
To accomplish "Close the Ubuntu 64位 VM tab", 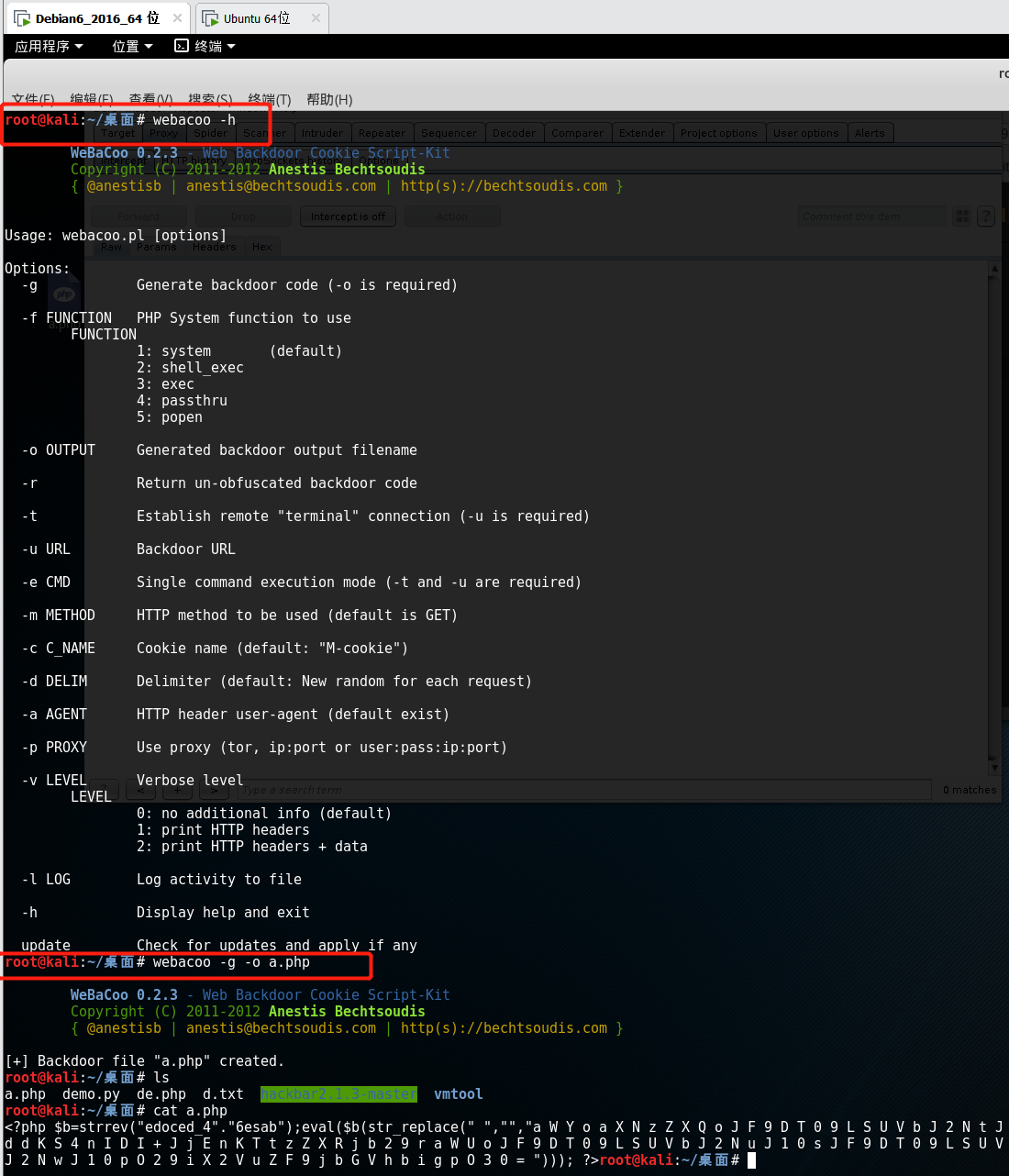I will 316,18.
